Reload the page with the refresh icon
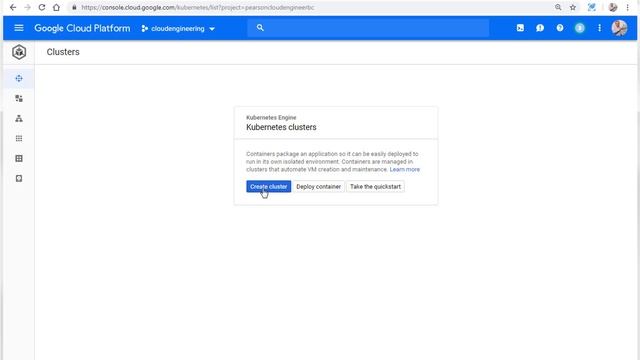The image size is (640, 360). click(42, 7)
